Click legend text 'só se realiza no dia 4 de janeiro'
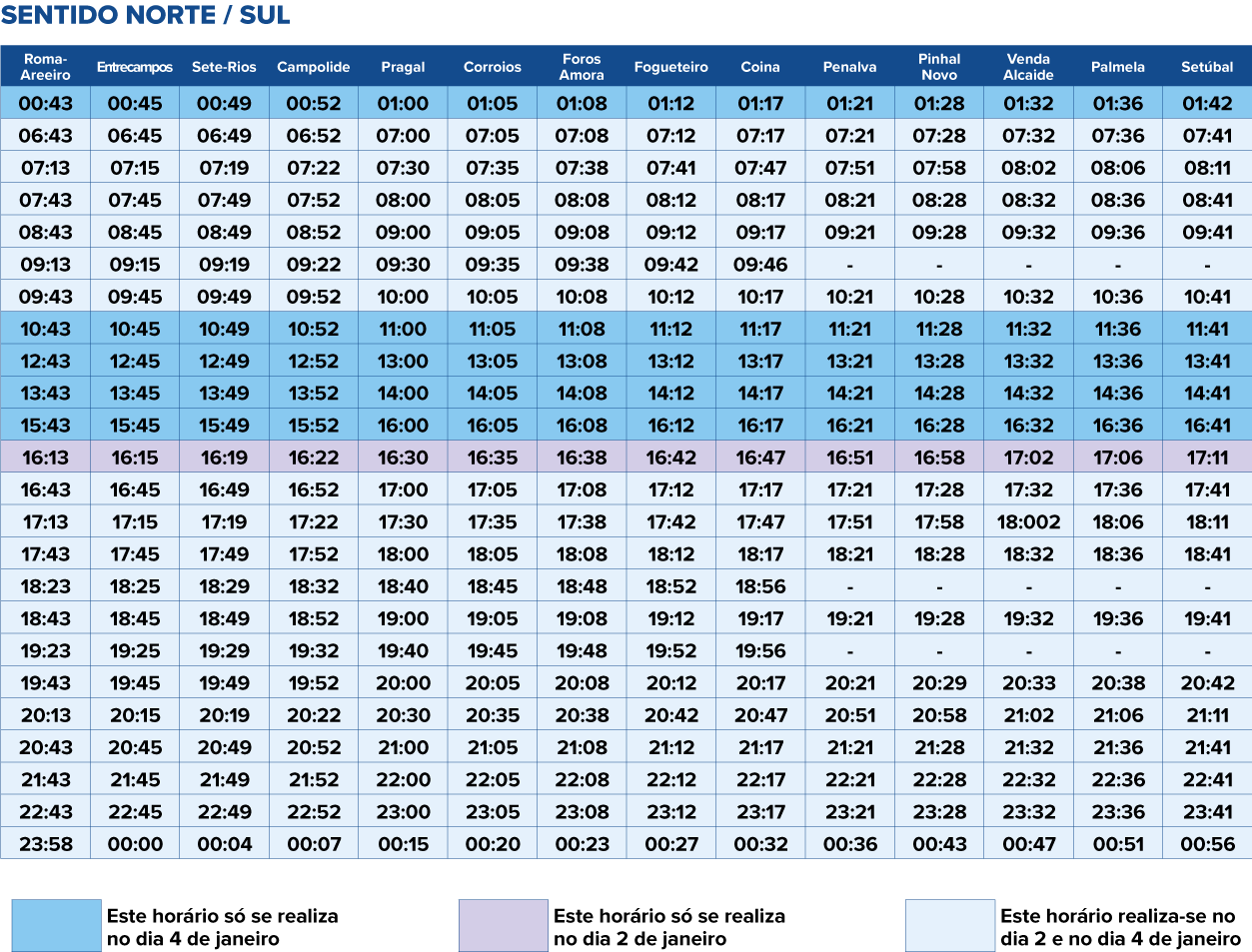The height and width of the screenshot is (952, 1252). [223, 927]
